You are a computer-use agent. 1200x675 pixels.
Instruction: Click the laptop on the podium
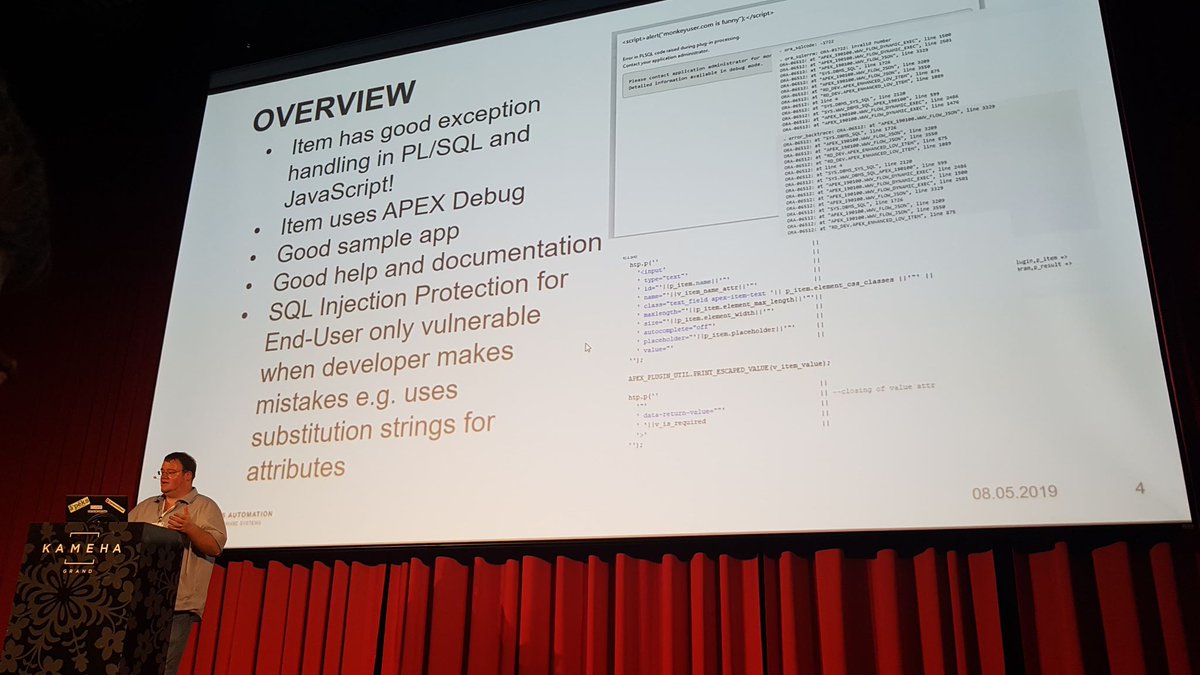click(98, 507)
